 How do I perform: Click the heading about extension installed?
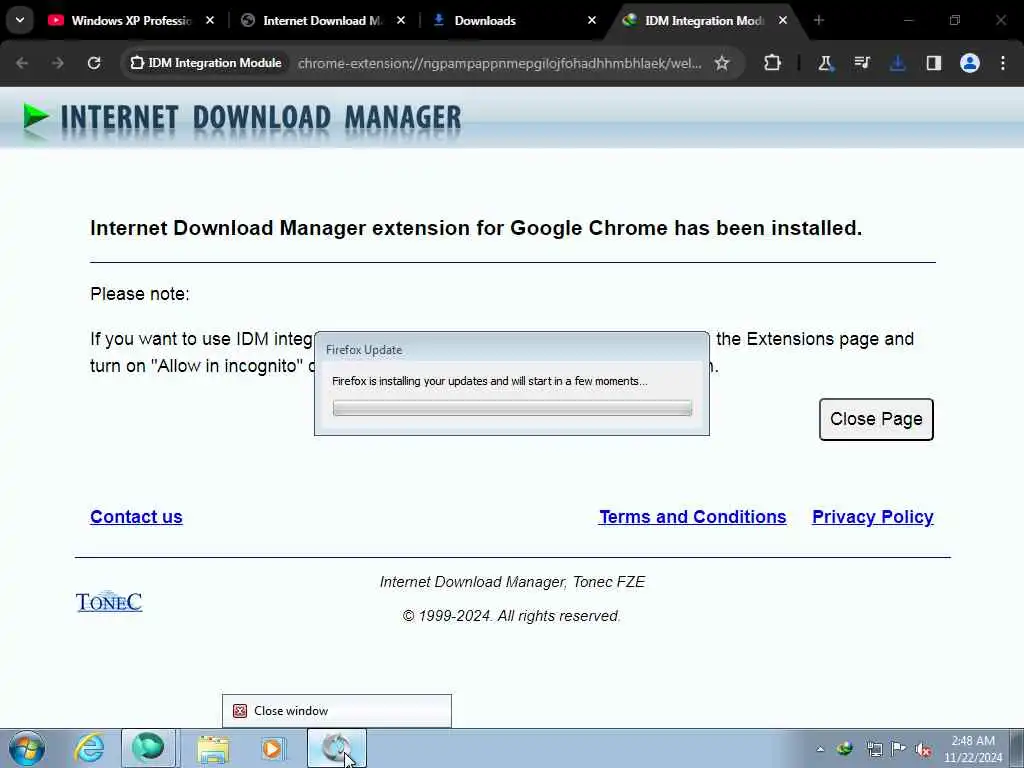coord(476,228)
